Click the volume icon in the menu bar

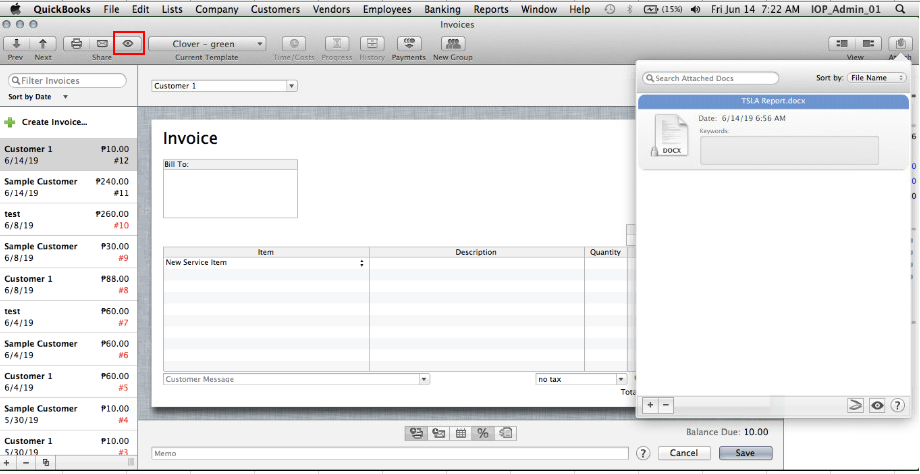click(x=695, y=9)
